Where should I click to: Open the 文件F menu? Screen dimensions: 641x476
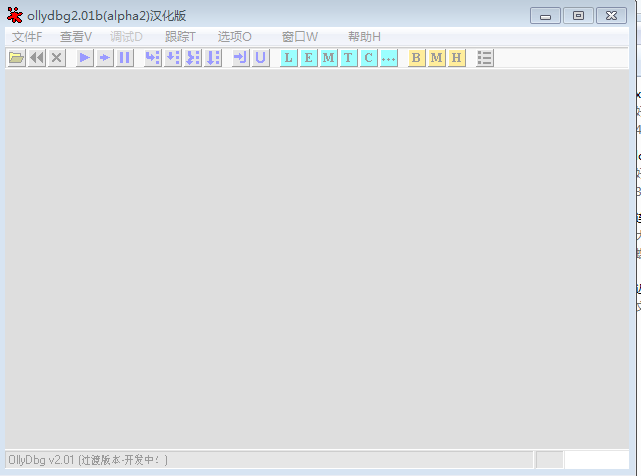click(27, 37)
